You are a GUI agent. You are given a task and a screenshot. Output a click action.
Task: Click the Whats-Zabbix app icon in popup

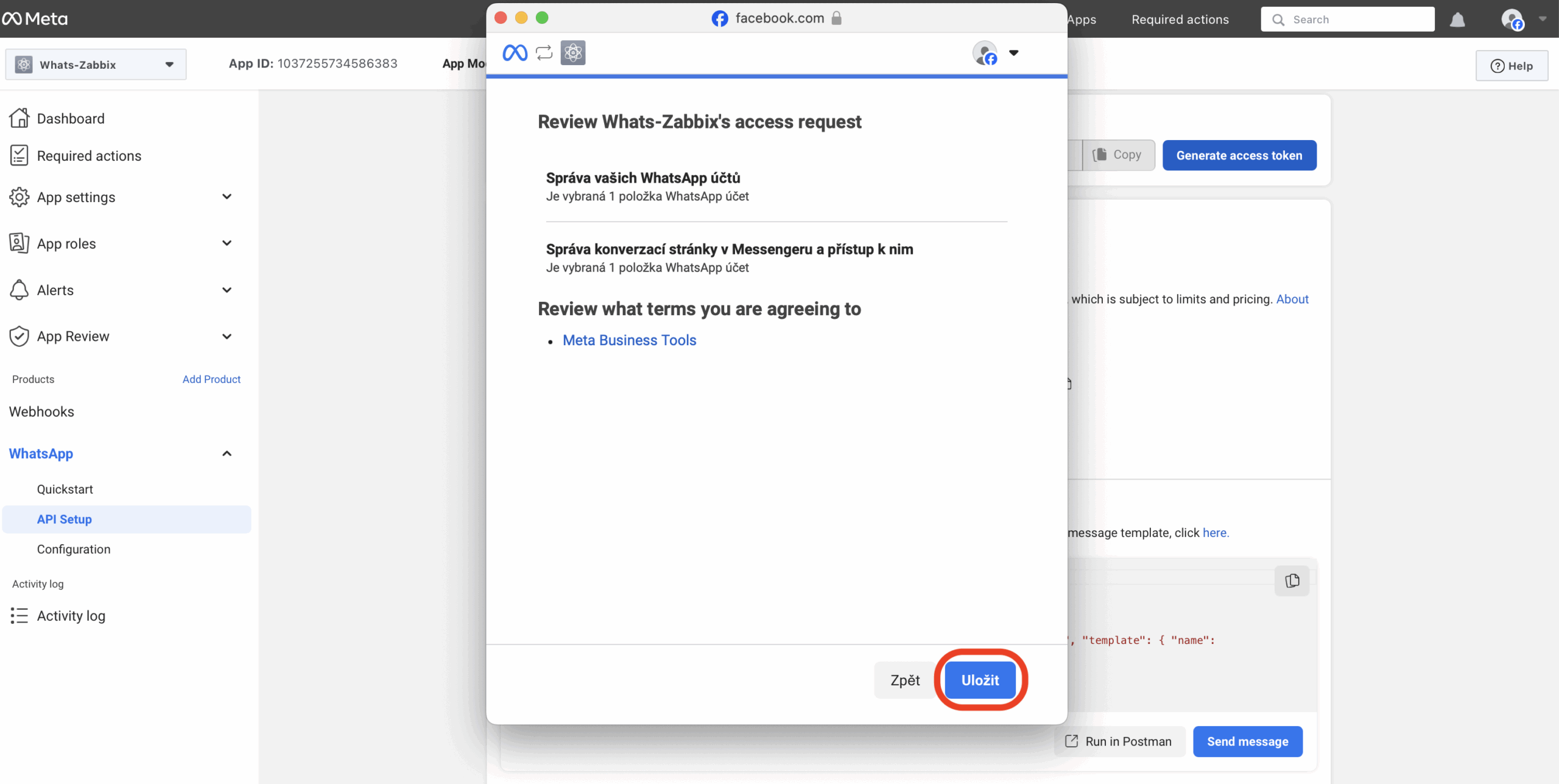point(573,53)
